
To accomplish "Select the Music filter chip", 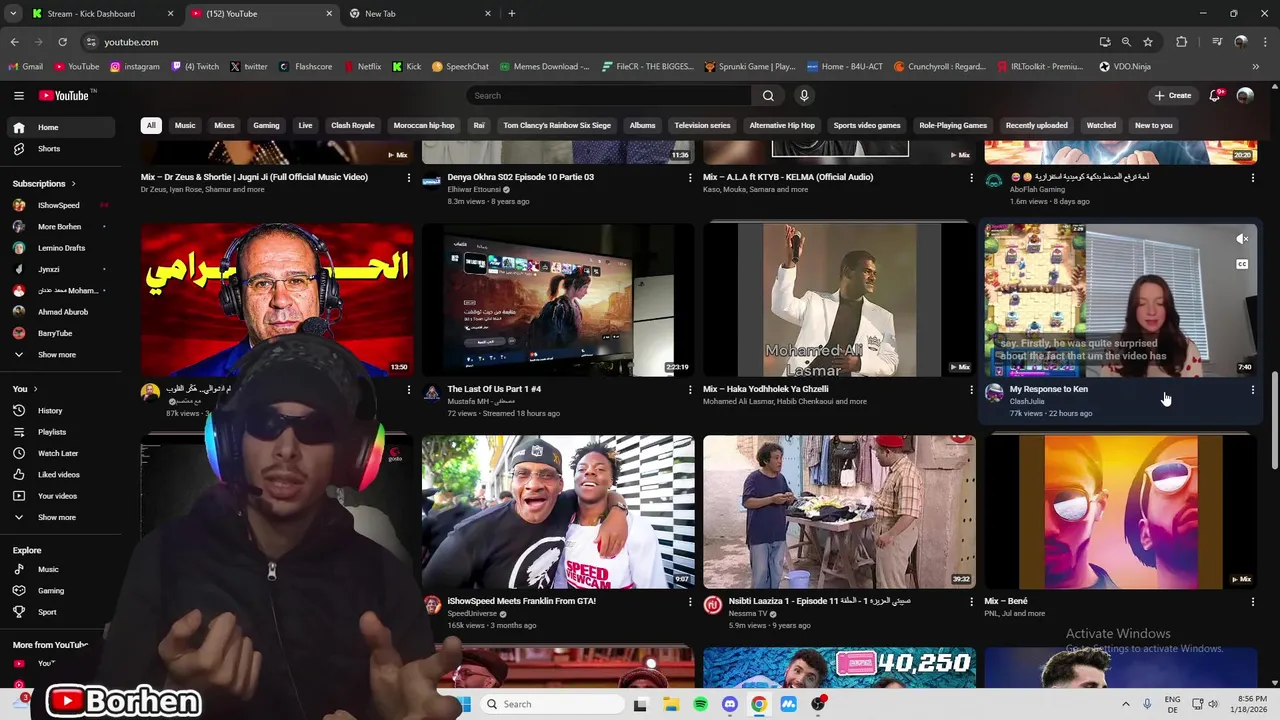I will click(x=185, y=125).
